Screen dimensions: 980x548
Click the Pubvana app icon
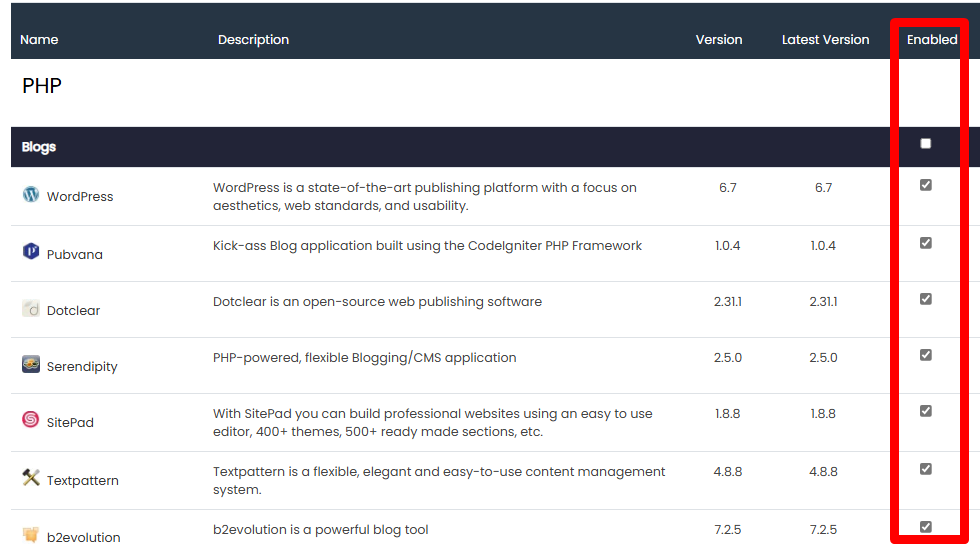pos(31,251)
